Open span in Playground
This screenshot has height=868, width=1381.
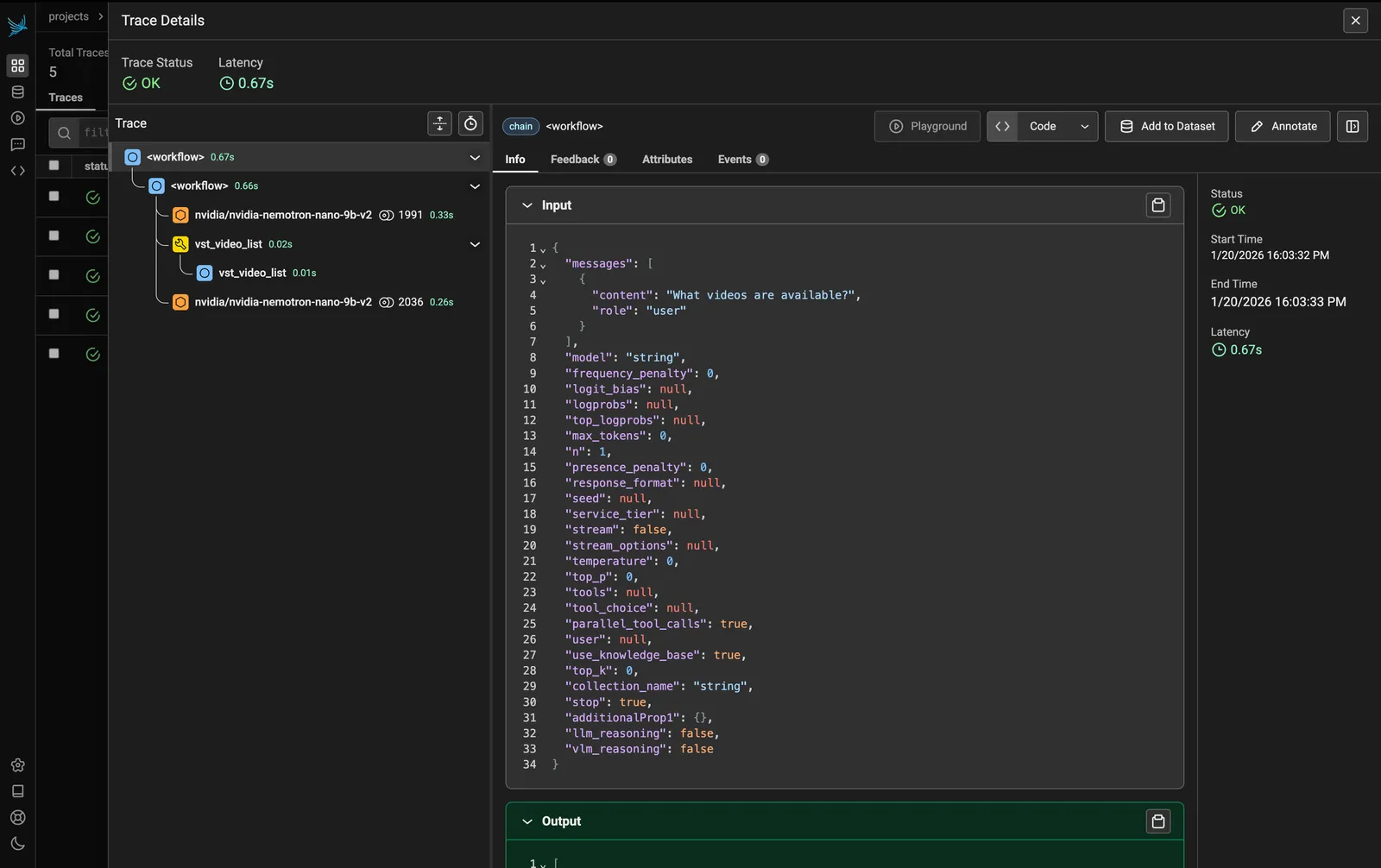pos(927,126)
